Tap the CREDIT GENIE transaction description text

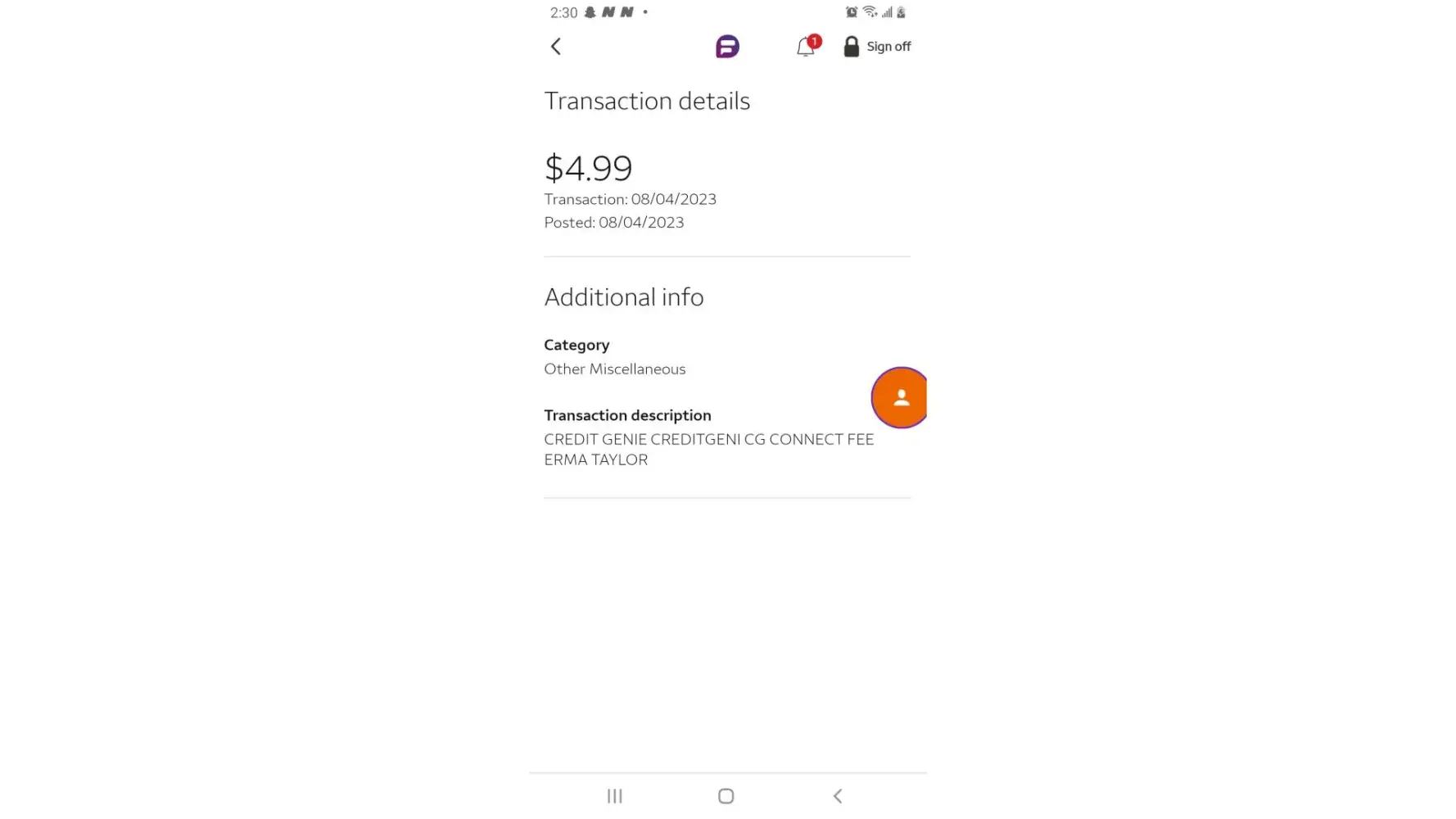[x=708, y=449]
